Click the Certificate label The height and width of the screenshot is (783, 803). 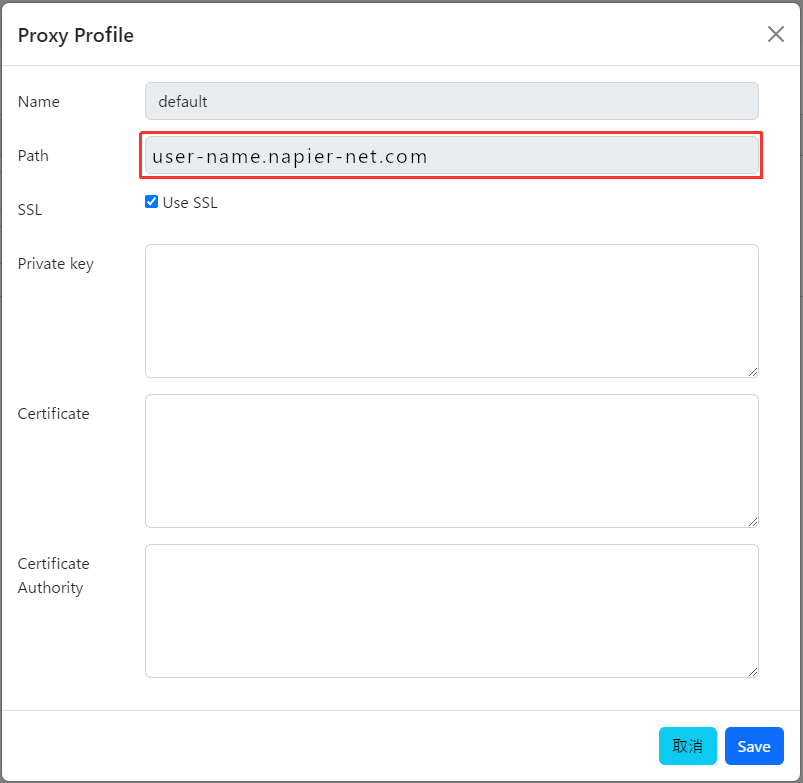[53, 413]
